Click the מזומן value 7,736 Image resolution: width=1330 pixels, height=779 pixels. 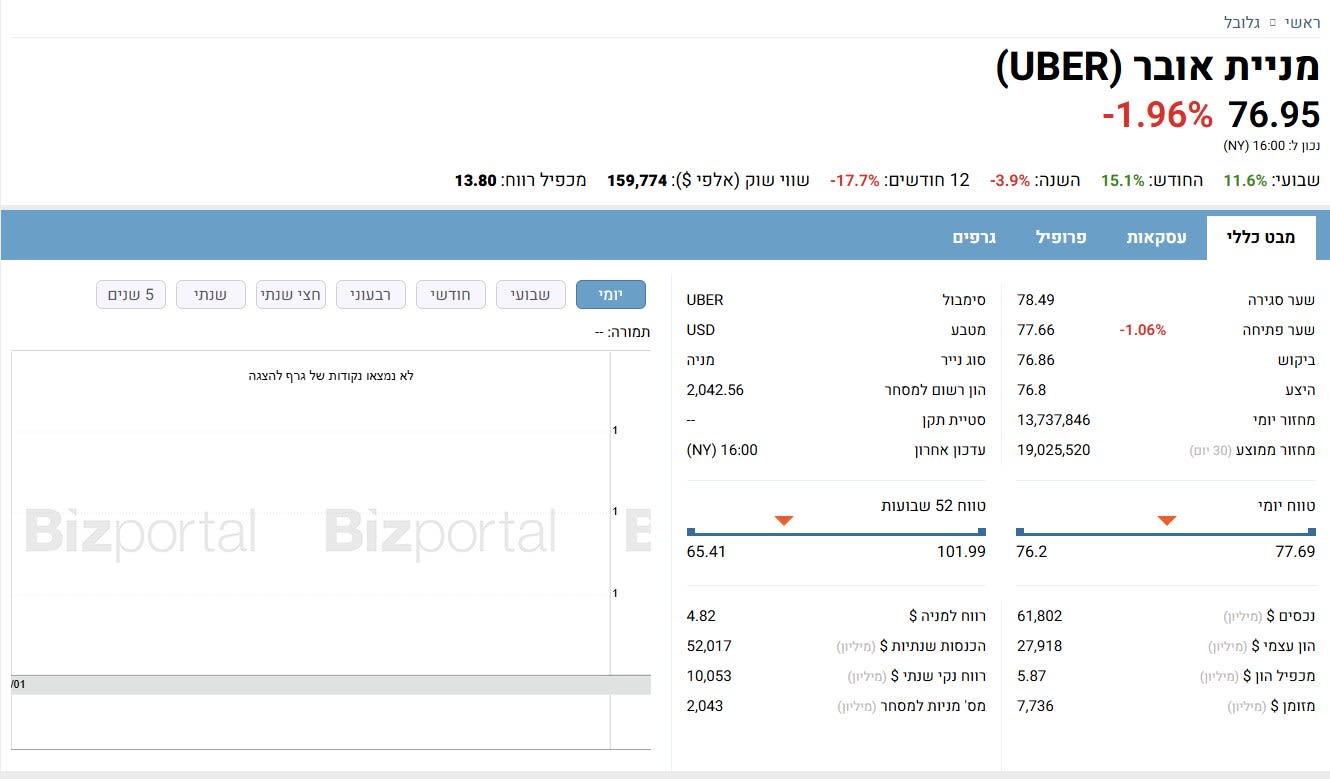(x=1036, y=706)
